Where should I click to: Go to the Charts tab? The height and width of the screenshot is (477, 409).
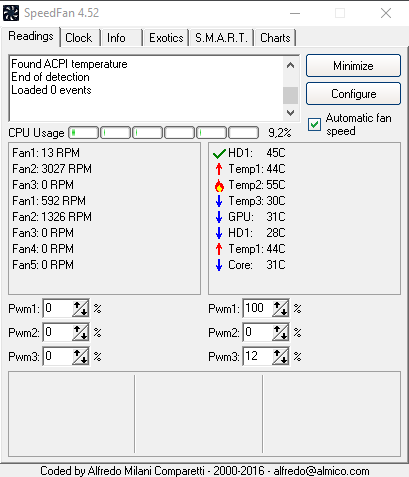coord(275,38)
